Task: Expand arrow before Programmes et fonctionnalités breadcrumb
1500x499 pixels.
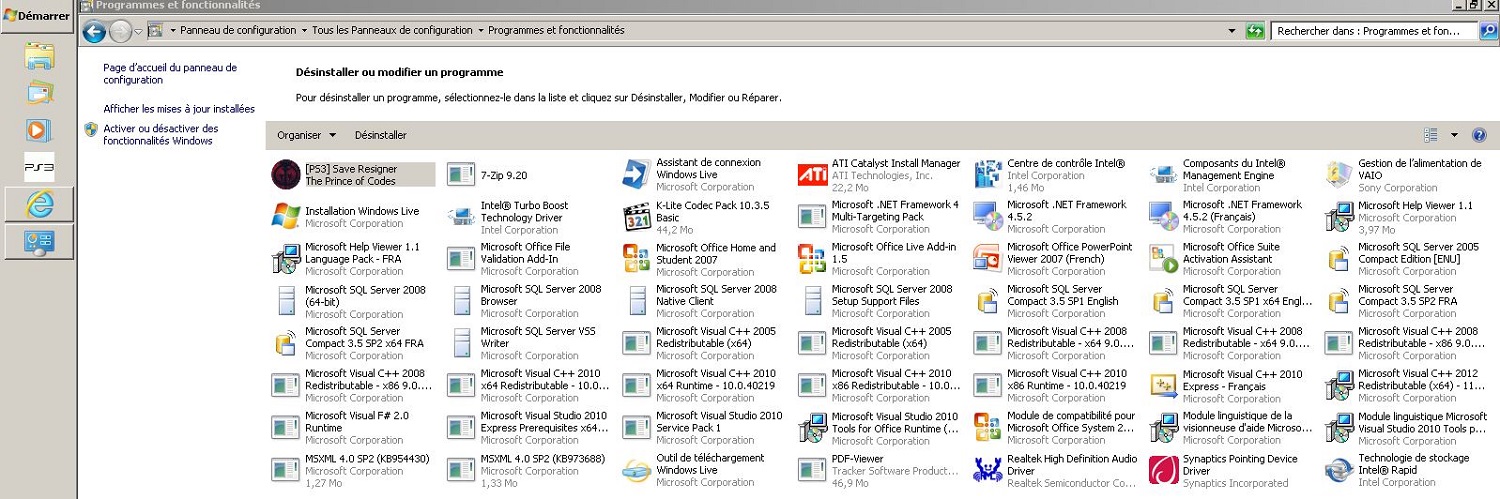Action: tap(481, 31)
